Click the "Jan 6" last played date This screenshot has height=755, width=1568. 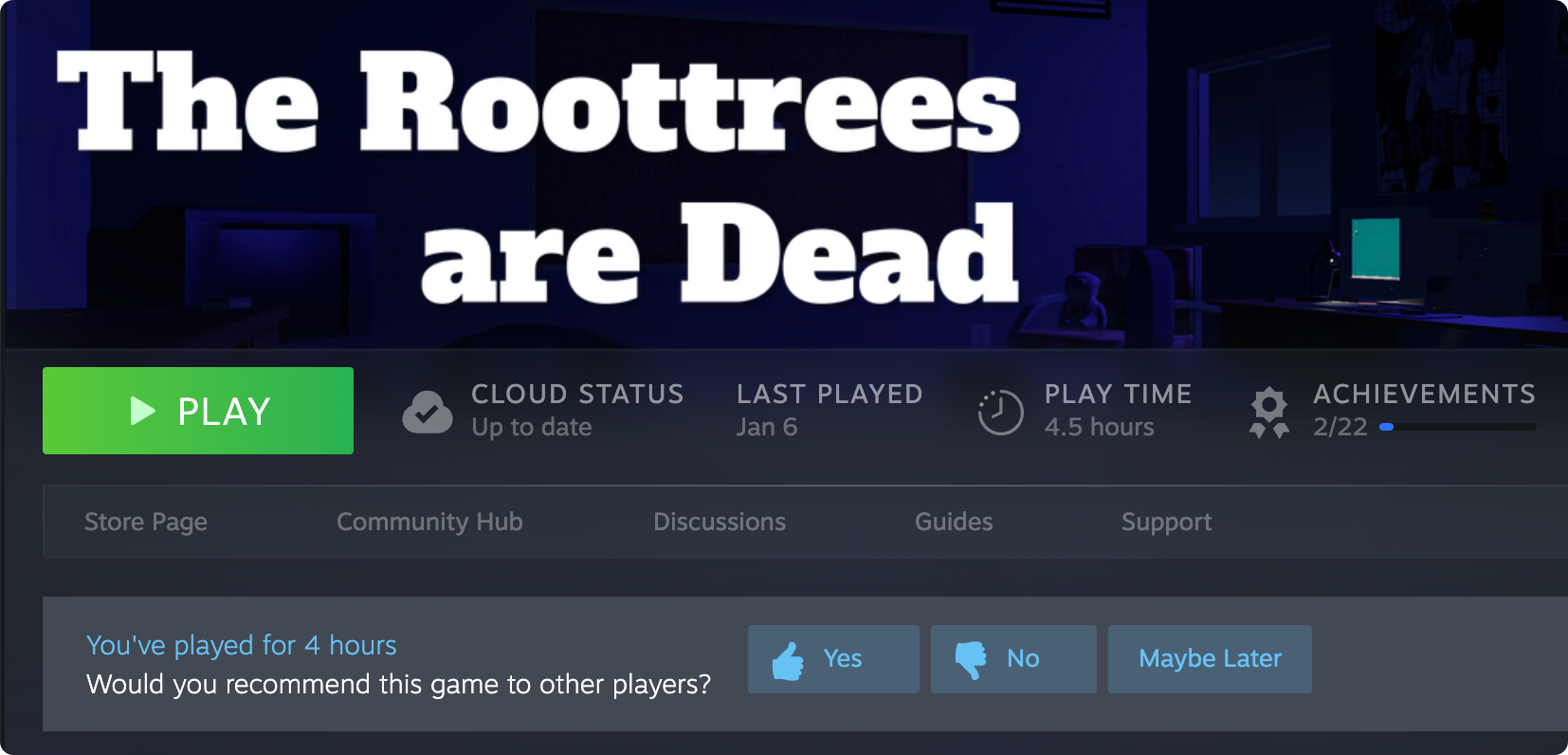[767, 427]
